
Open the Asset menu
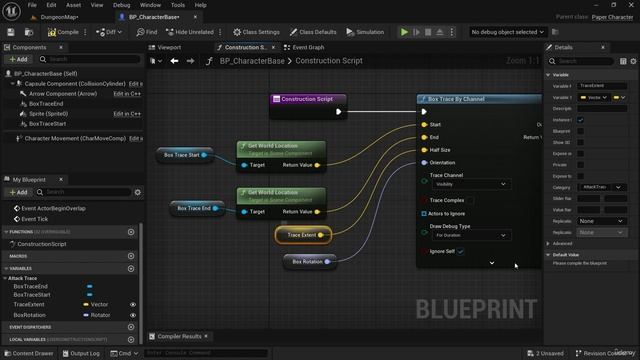pos(73,5)
